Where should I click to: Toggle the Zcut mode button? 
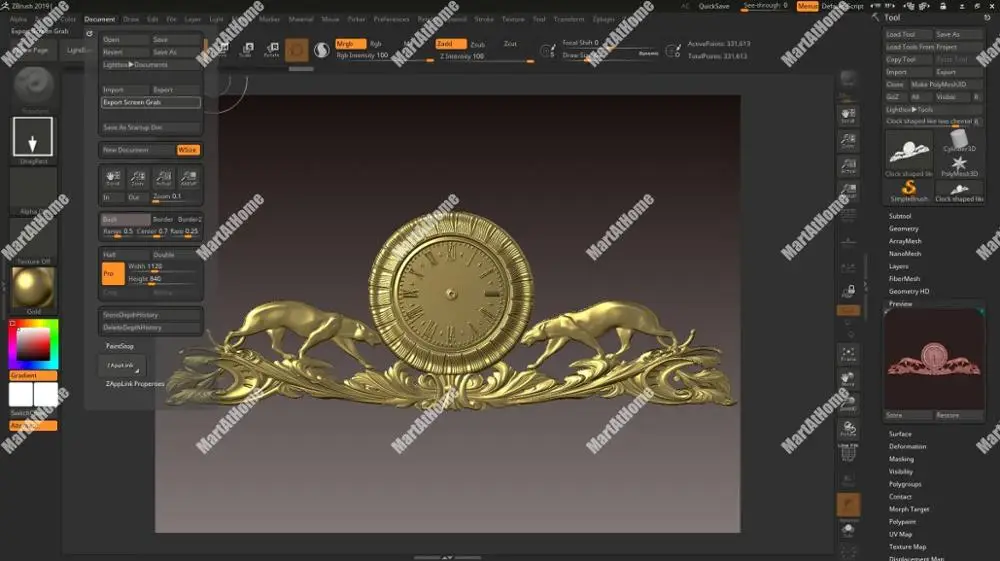pyautogui.click(x=510, y=44)
